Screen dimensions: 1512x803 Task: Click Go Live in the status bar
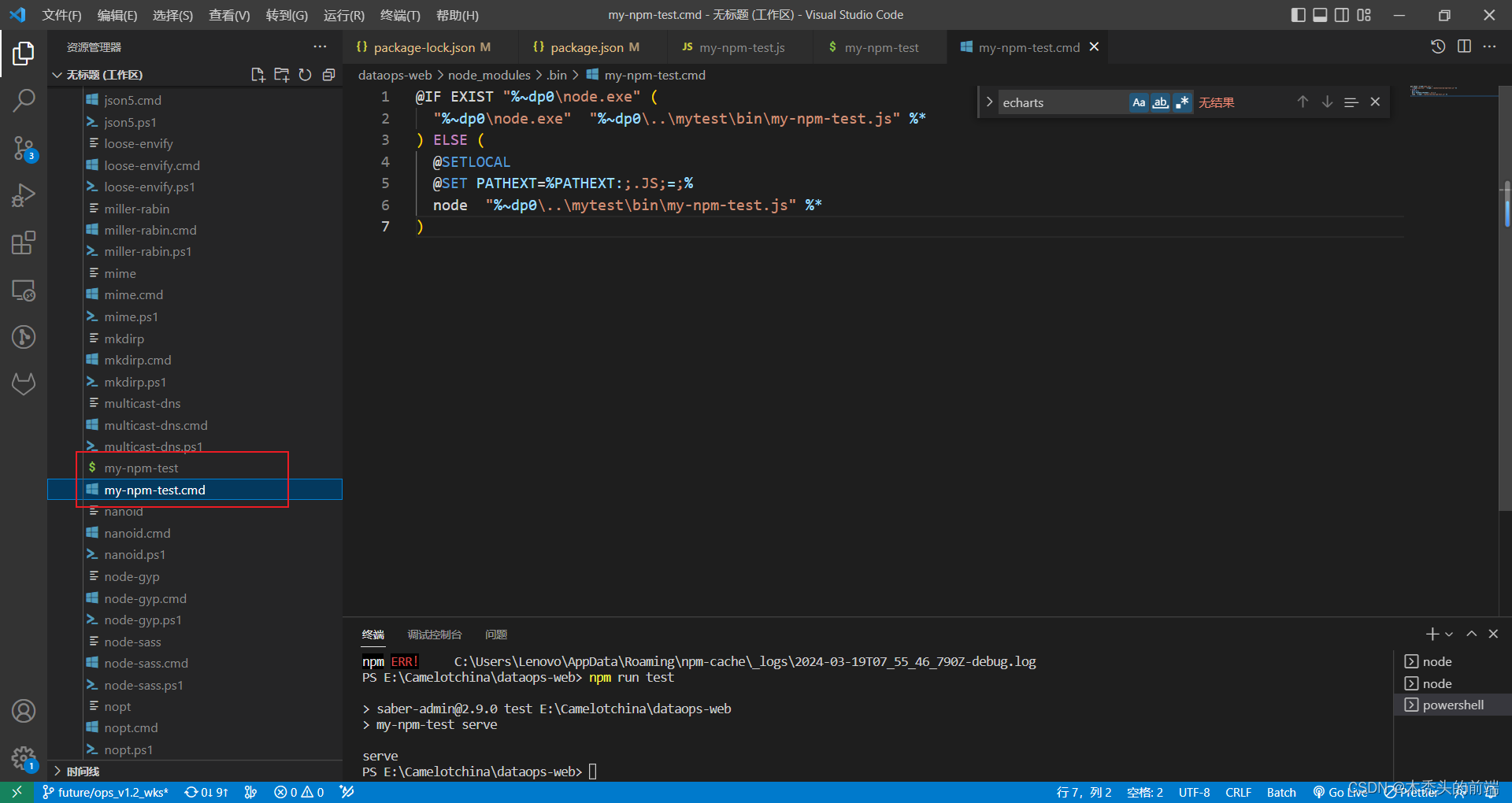1341,792
